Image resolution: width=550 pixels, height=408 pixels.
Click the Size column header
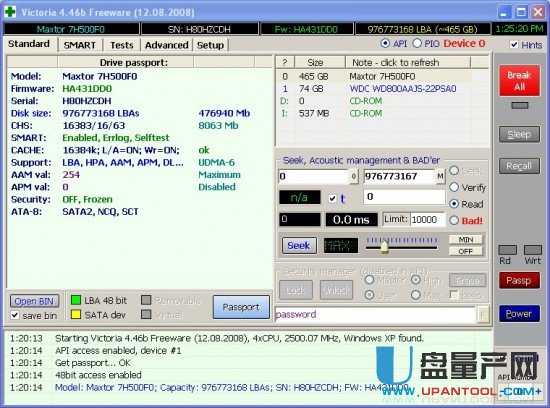click(x=320, y=62)
